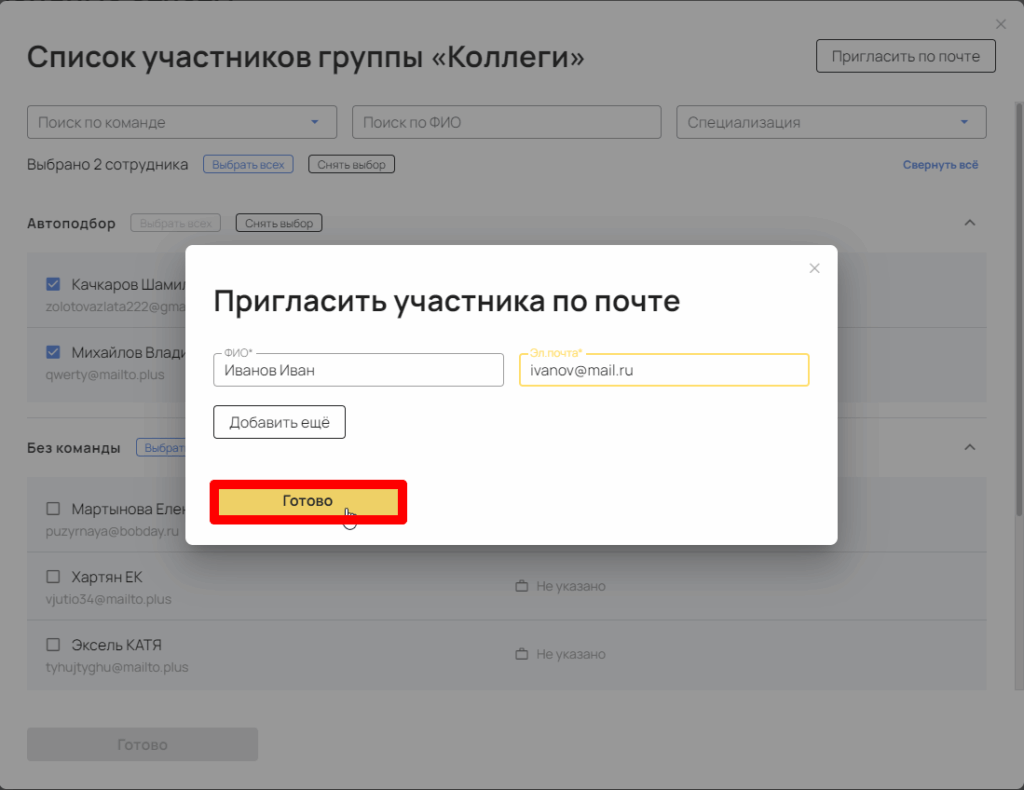Collapse the Без команды section chevron
The height and width of the screenshot is (790, 1024).
(x=968, y=448)
